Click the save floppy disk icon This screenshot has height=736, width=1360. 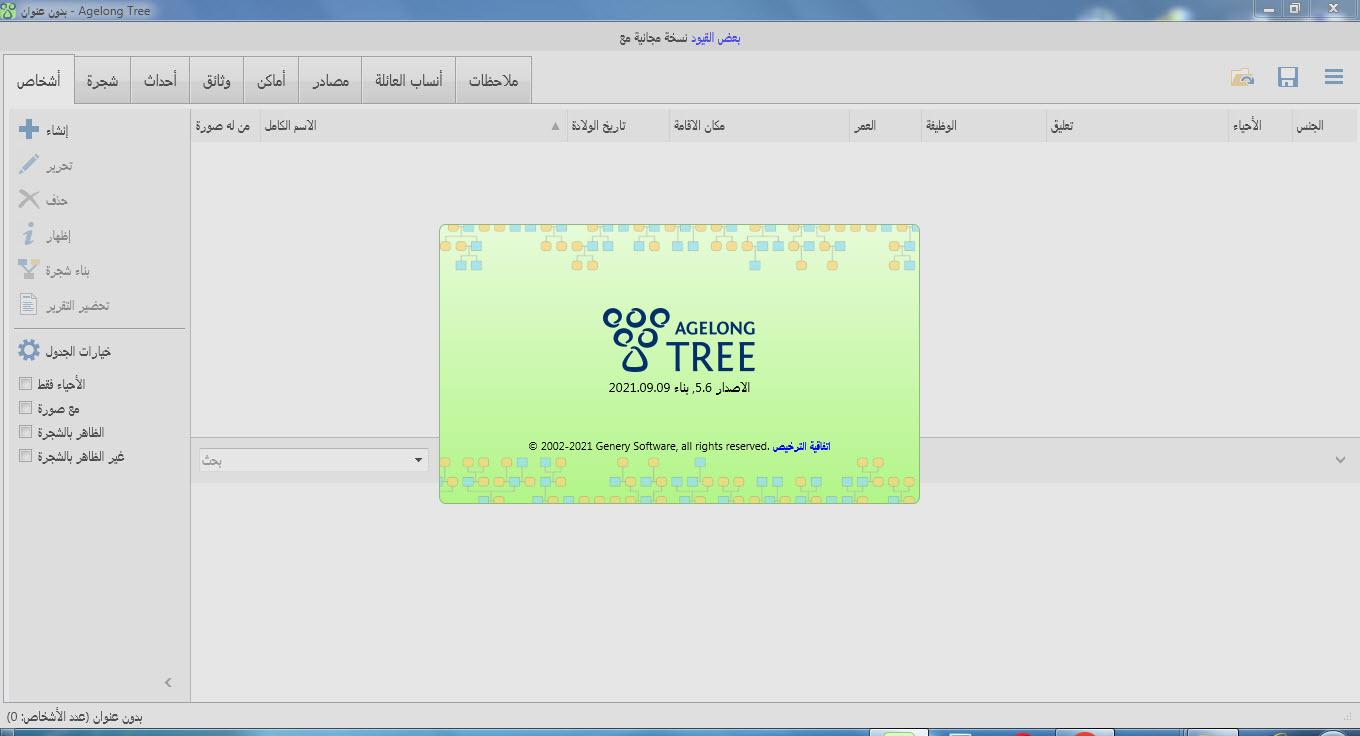pyautogui.click(x=1288, y=77)
